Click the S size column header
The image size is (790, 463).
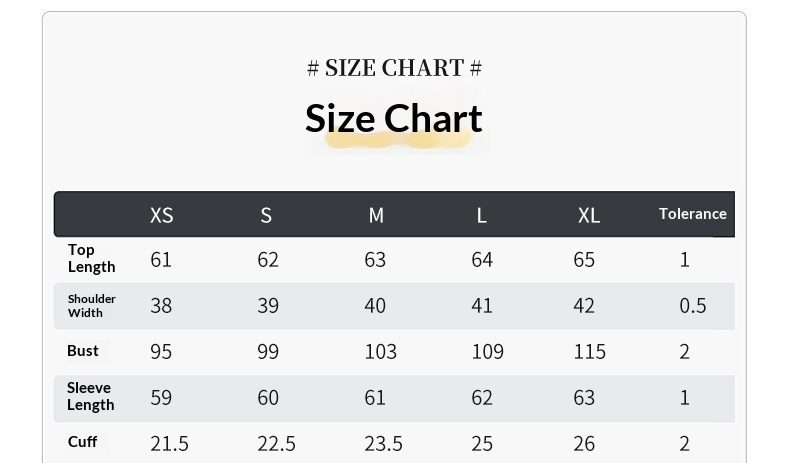266,215
